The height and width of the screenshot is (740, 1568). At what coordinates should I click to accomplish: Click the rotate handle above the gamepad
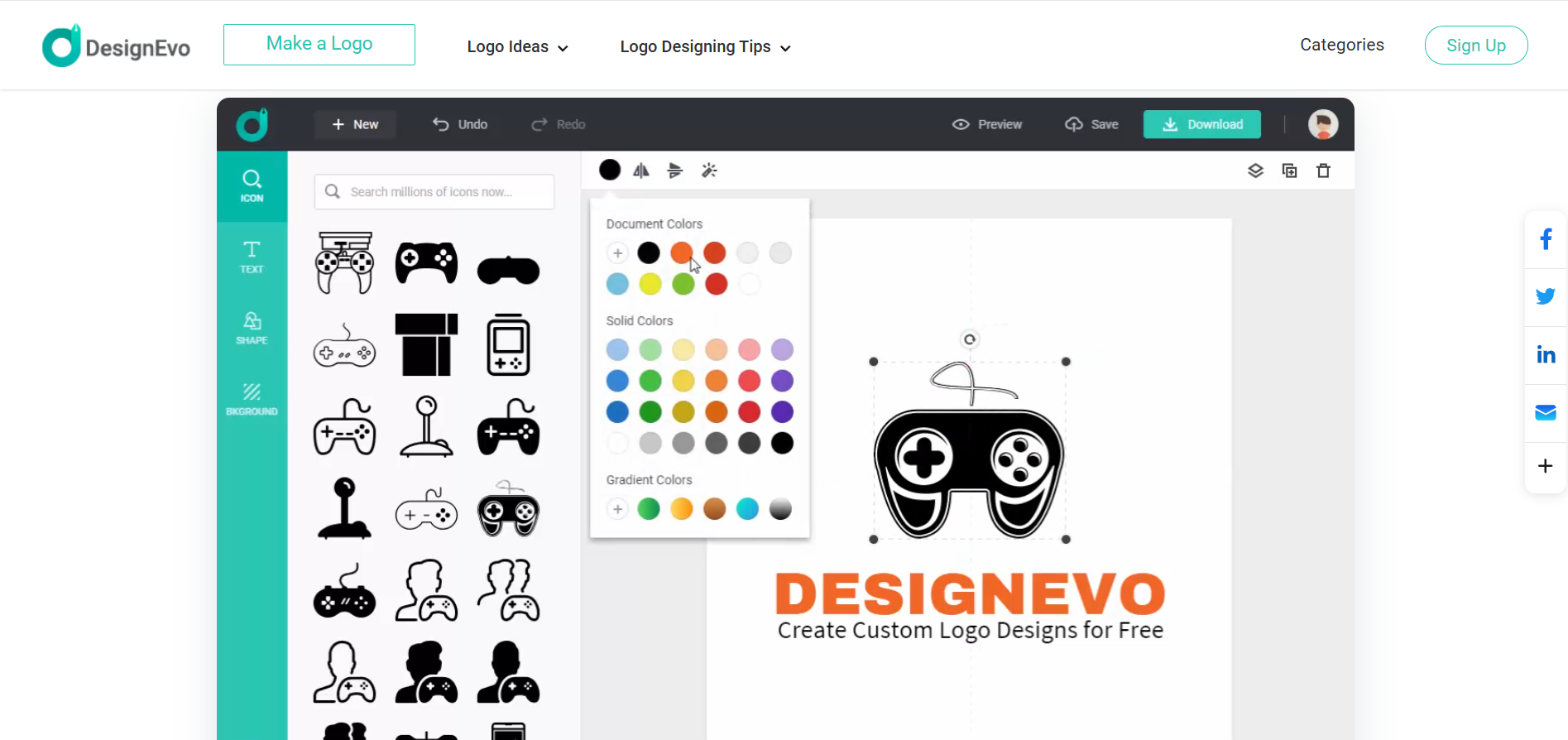(970, 339)
